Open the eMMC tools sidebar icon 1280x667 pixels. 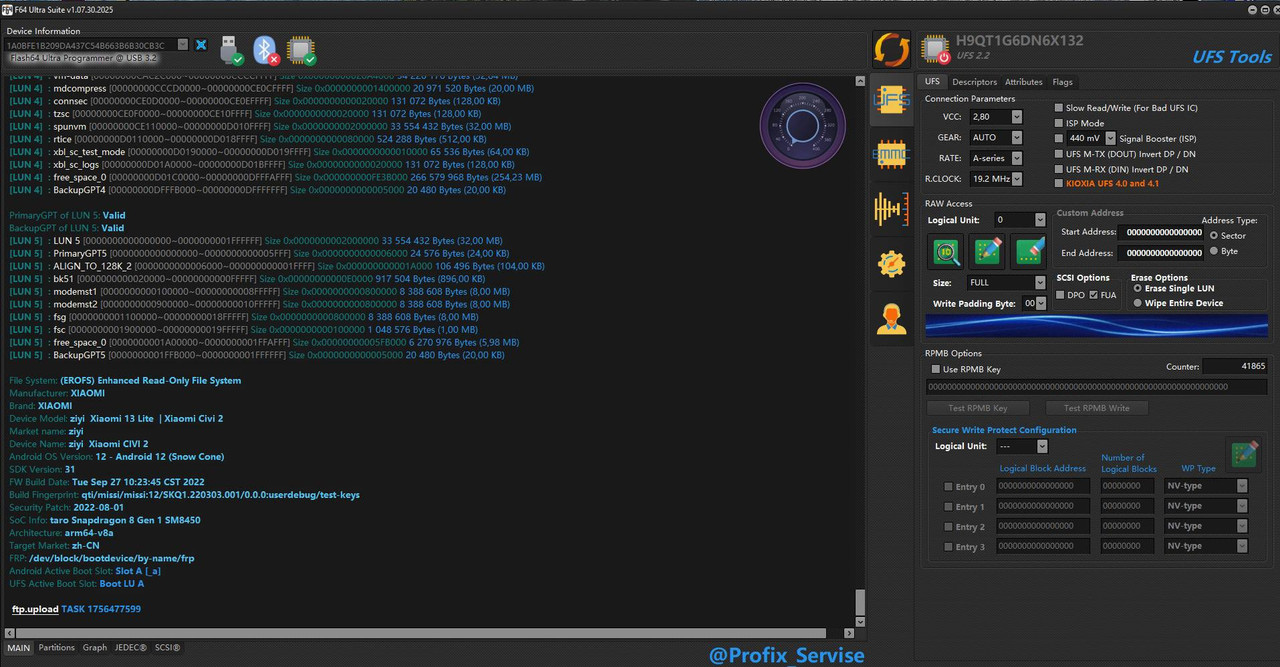[x=891, y=153]
